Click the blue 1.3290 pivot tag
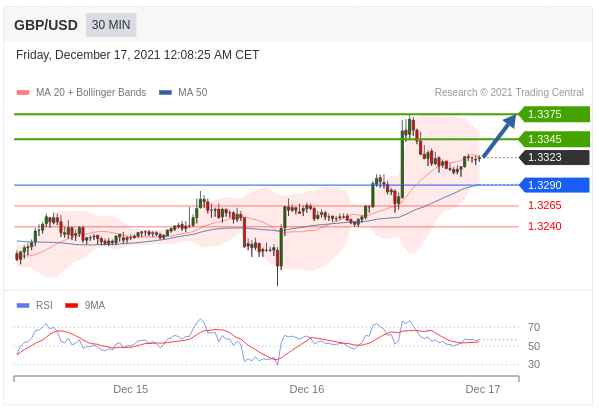 (554, 185)
